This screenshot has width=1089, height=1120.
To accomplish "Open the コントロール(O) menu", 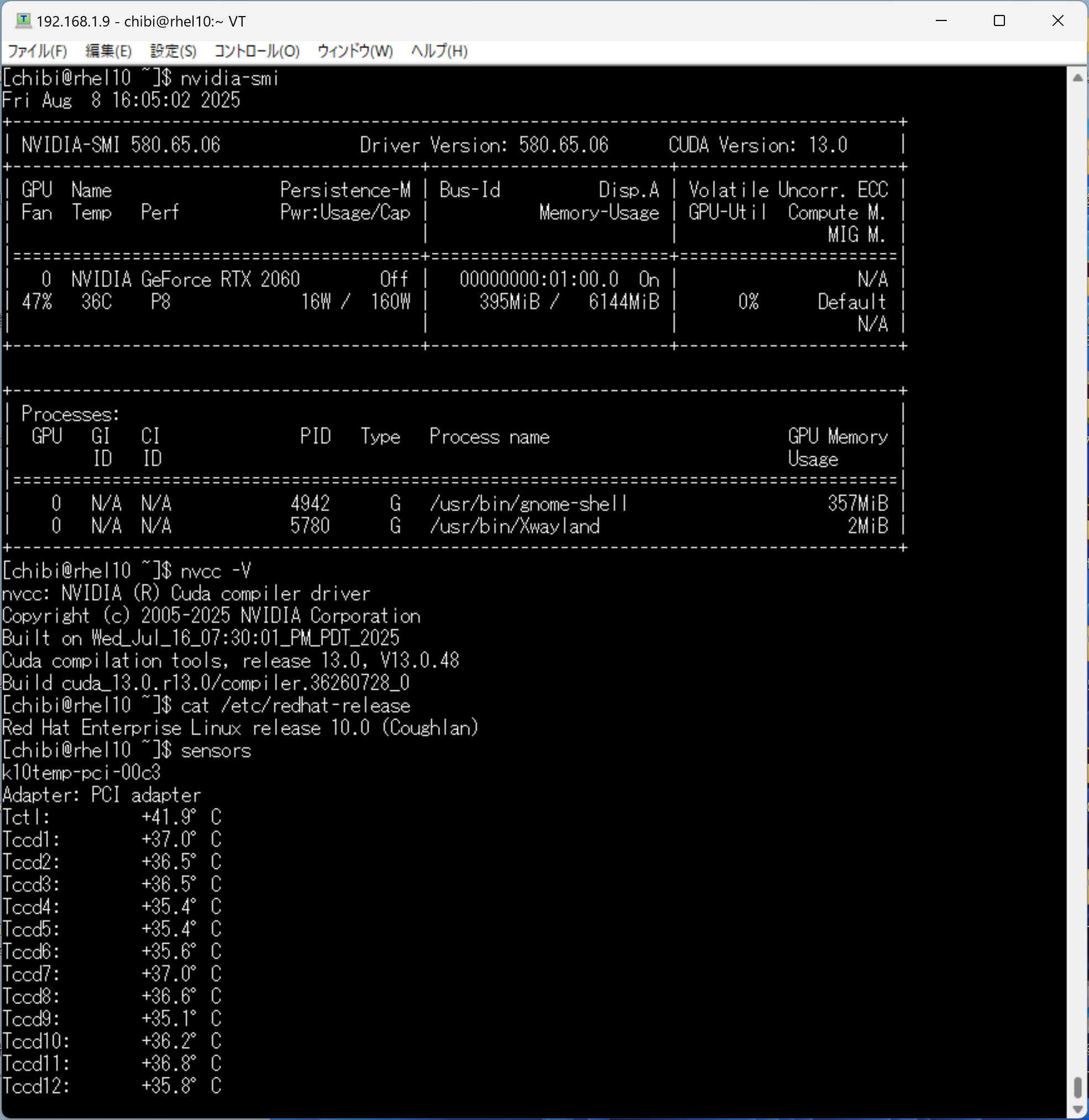I will pyautogui.click(x=257, y=51).
